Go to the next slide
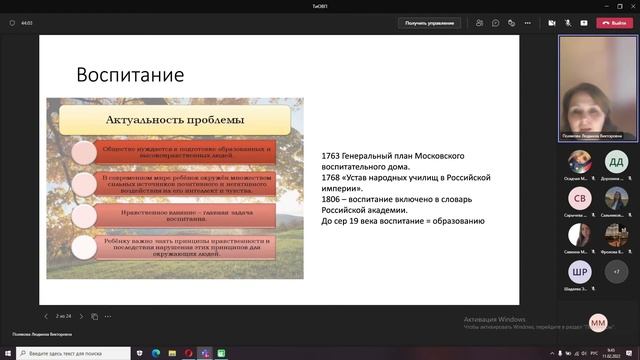The height and width of the screenshot is (360, 640). click(81, 316)
